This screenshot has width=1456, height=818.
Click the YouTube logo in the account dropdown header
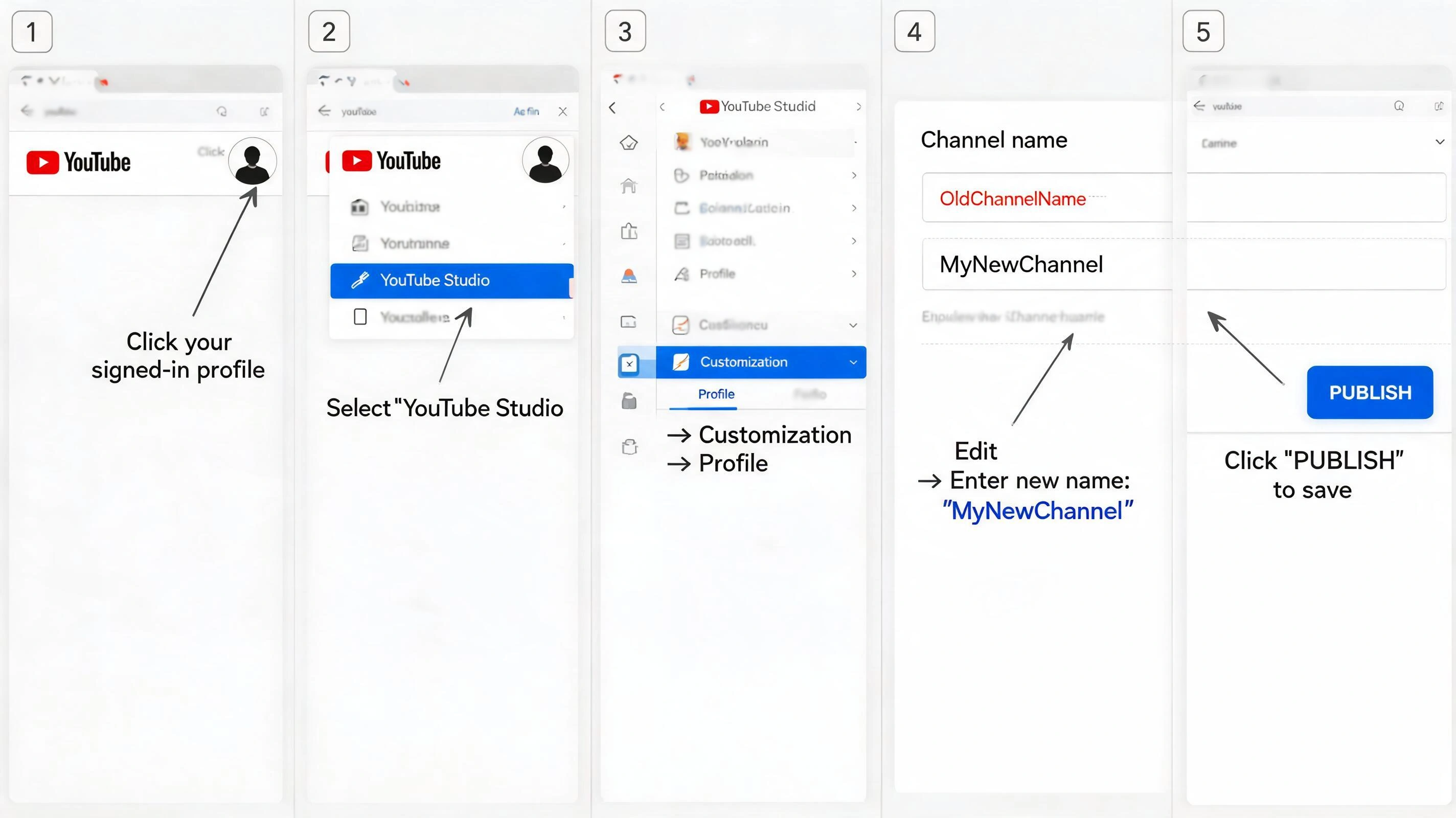coord(391,161)
